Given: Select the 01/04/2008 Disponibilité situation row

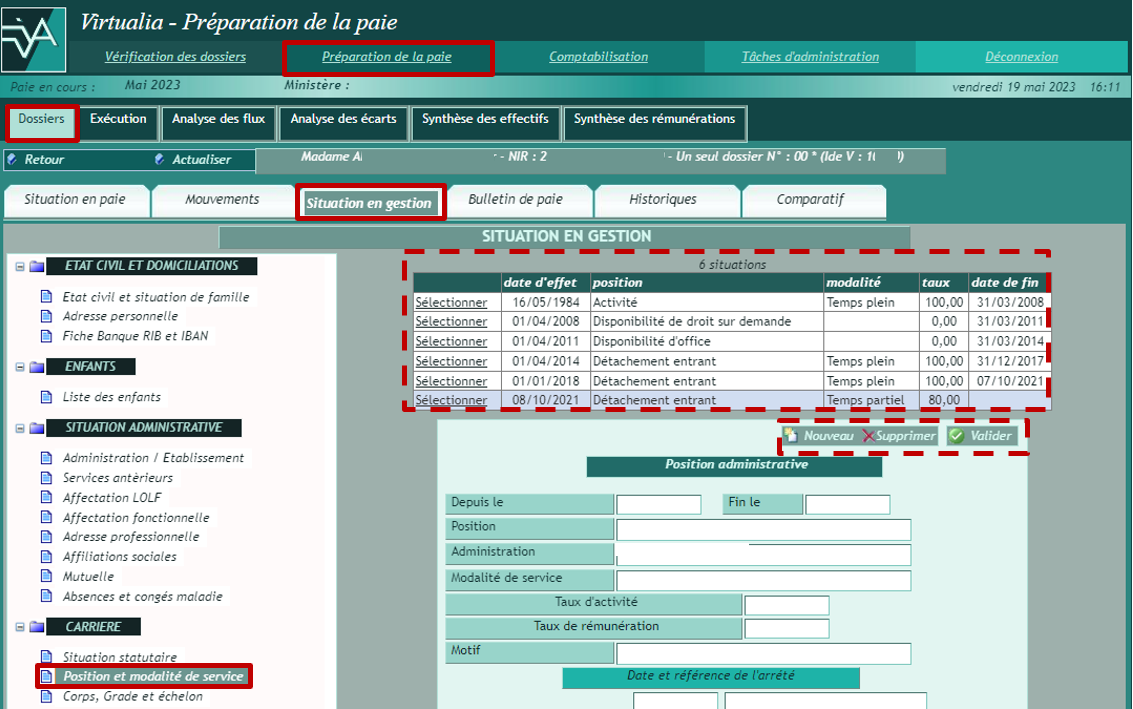Looking at the screenshot, I should [451, 322].
